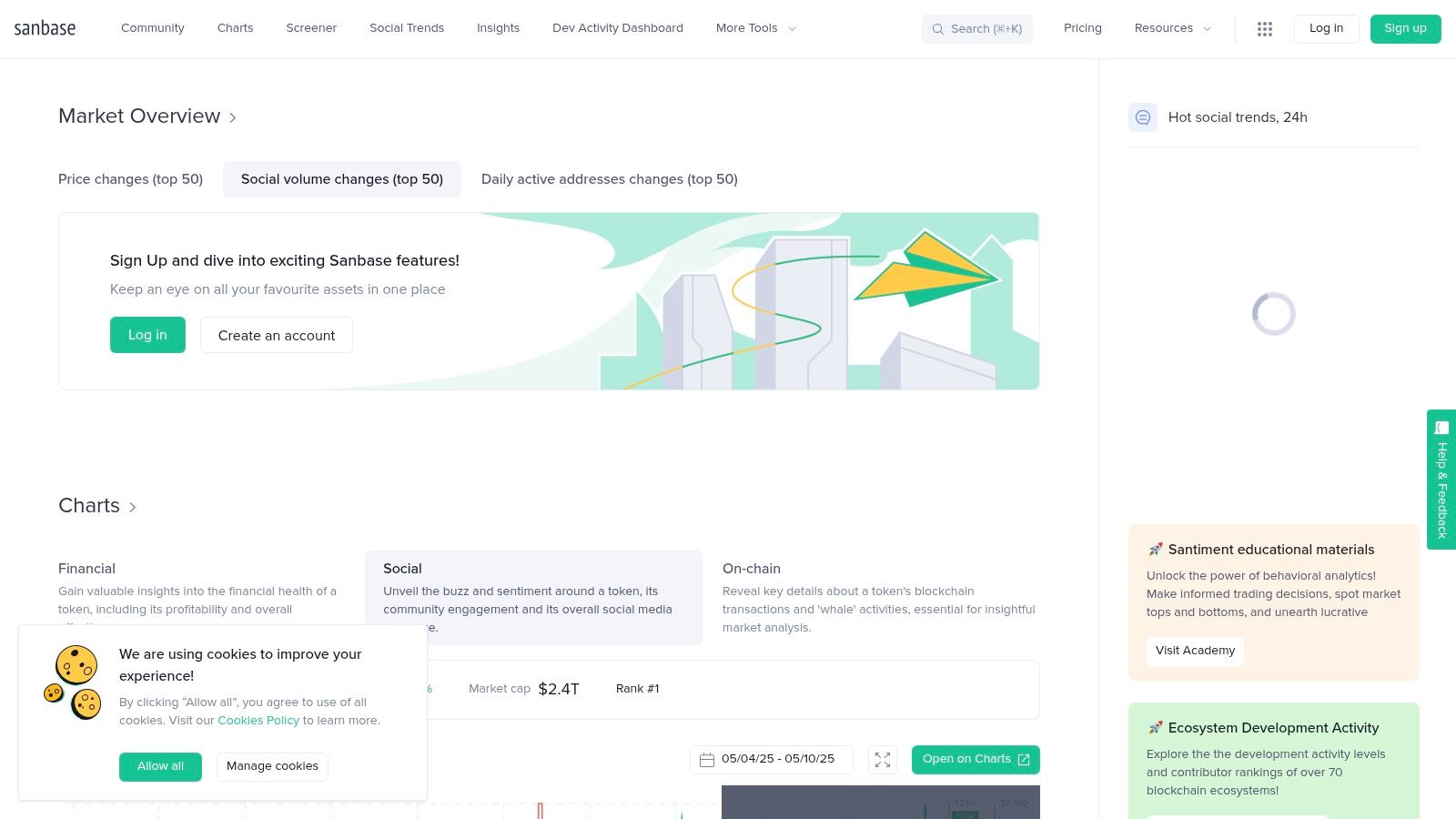Expand the Resources dropdown

[1173, 28]
